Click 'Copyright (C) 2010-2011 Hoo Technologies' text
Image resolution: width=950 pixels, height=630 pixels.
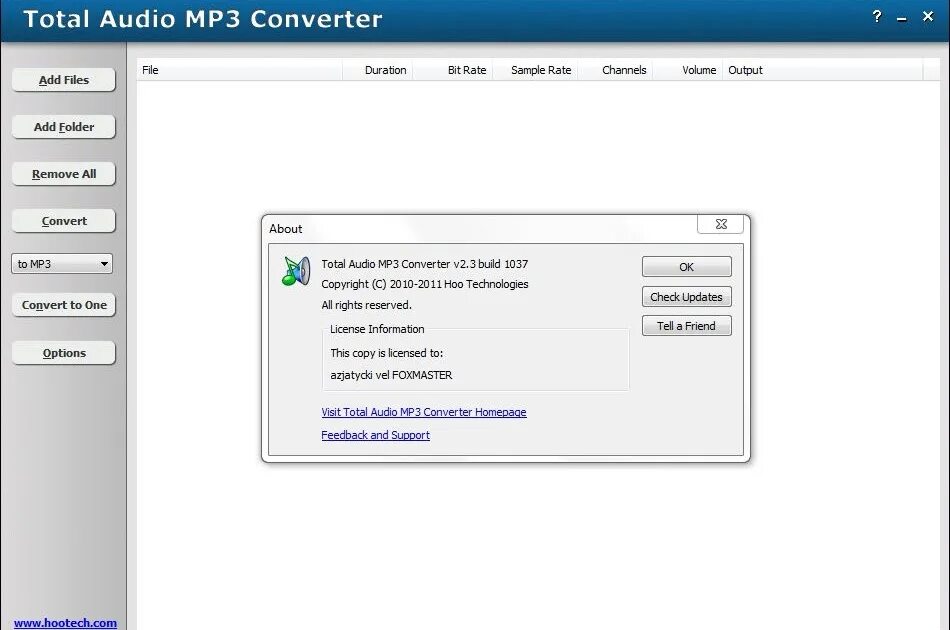point(425,284)
